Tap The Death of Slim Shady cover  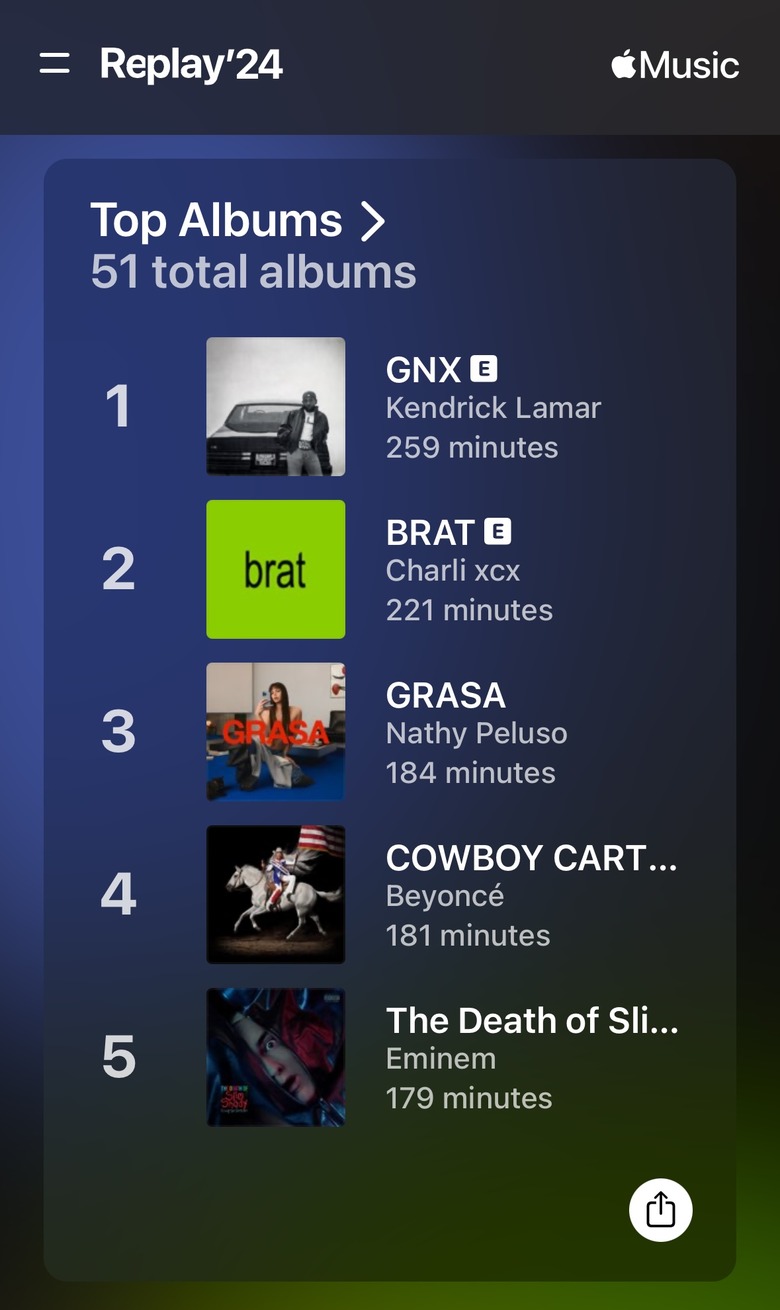pyautogui.click(x=276, y=1058)
